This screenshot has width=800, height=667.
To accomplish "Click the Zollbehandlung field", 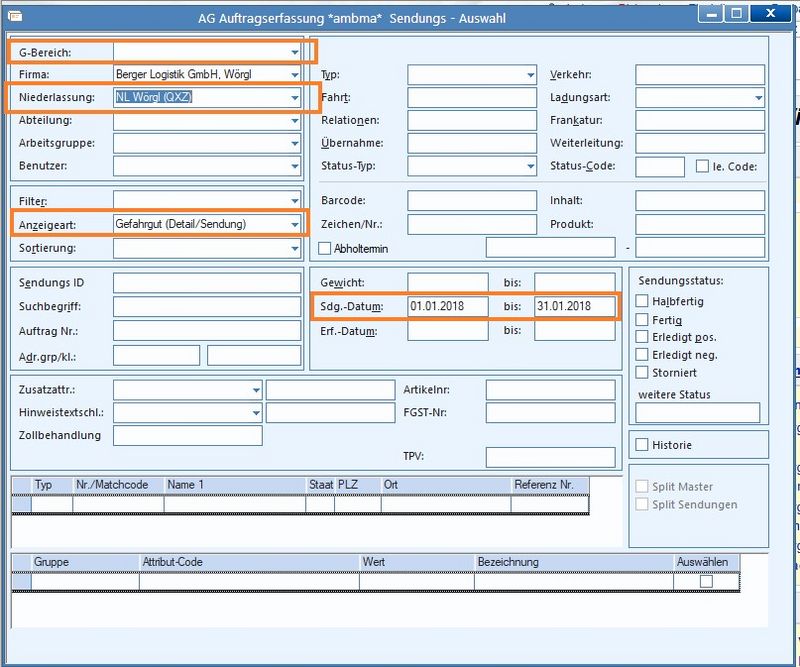I will tap(188, 435).
